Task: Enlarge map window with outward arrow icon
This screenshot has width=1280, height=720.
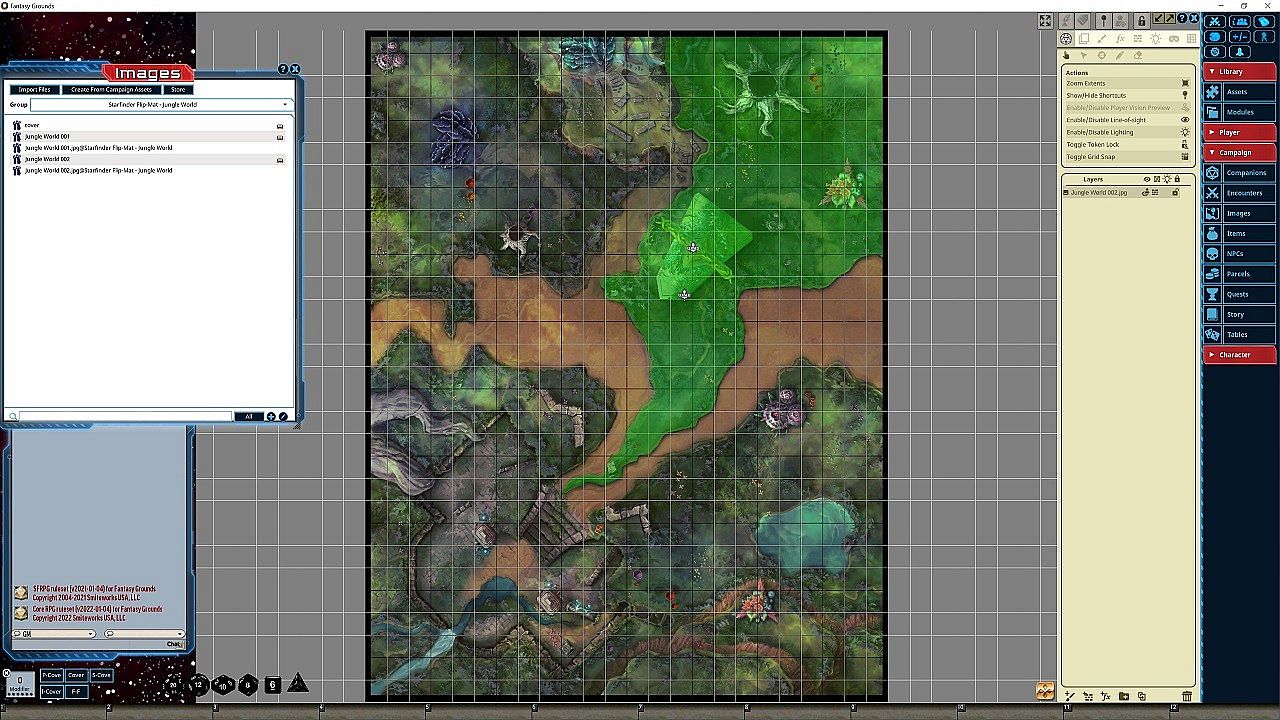Action: click(x=1170, y=19)
